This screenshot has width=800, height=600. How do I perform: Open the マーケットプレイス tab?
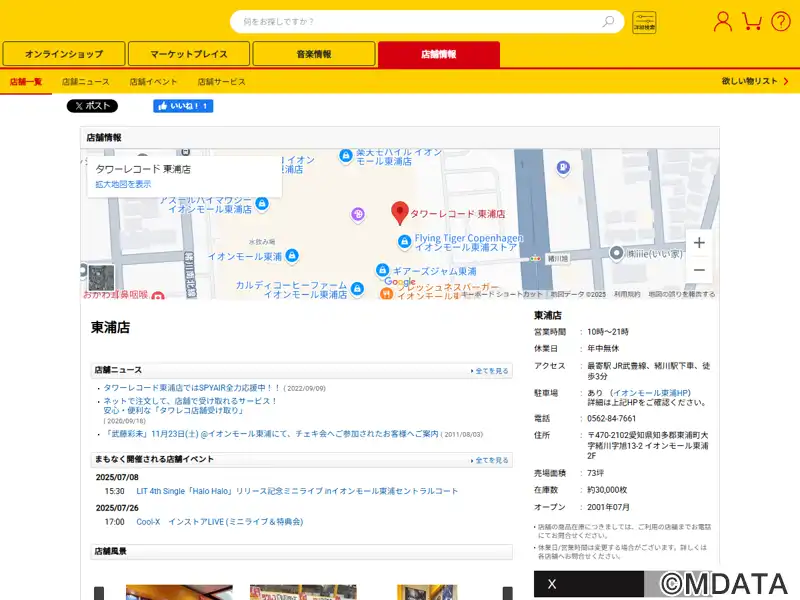point(189,54)
